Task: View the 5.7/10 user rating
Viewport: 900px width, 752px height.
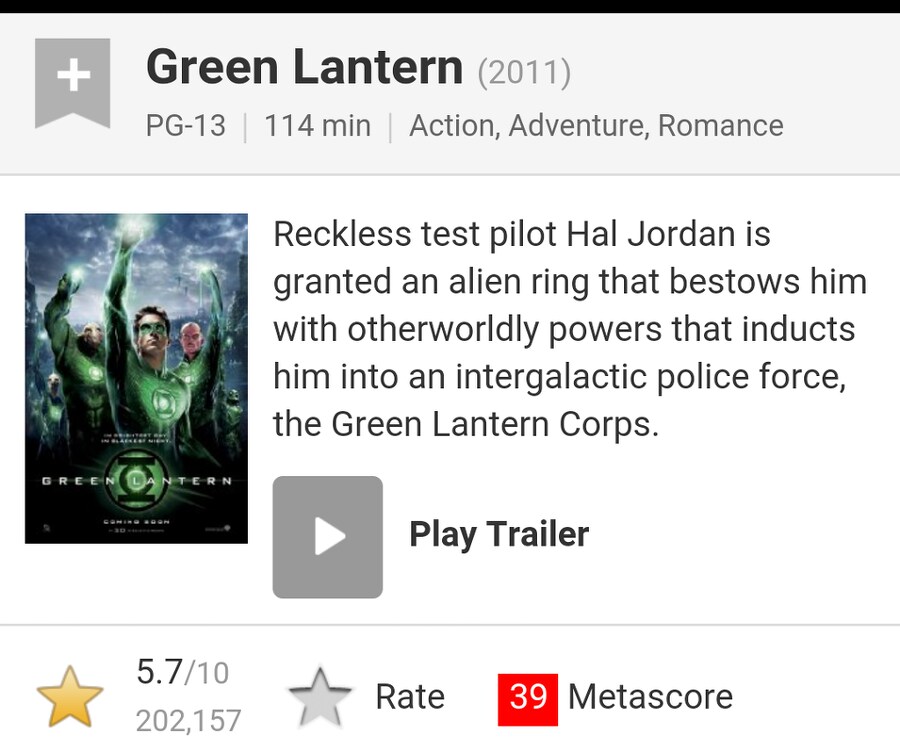Action: point(183,672)
